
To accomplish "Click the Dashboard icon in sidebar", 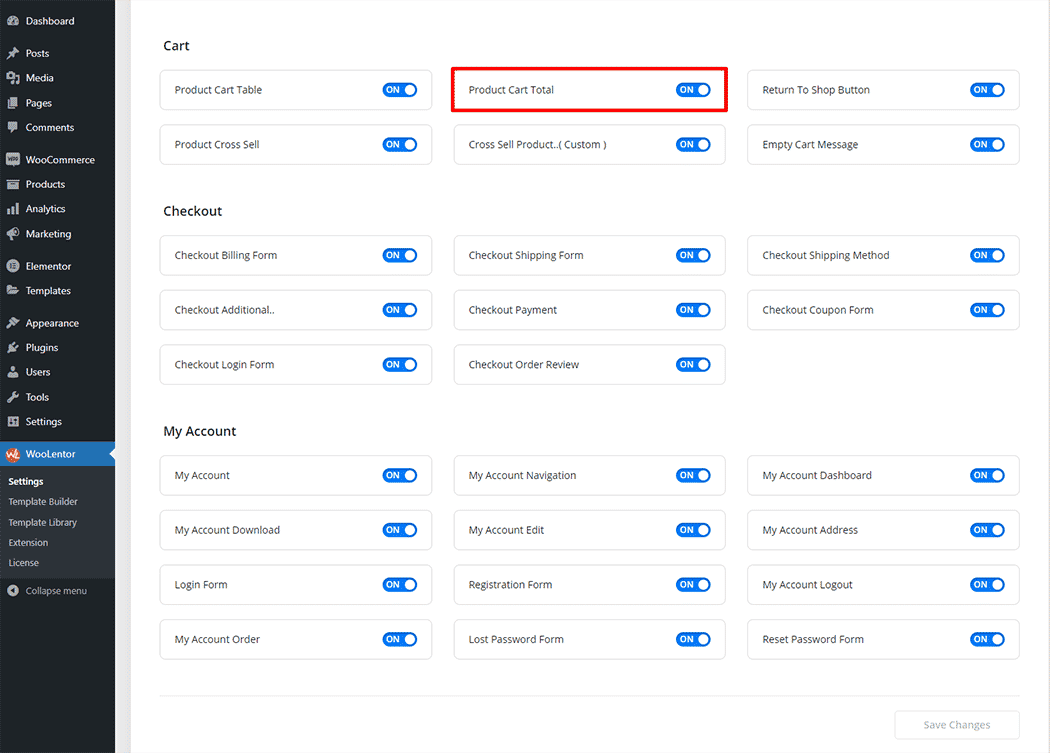I will click(13, 21).
